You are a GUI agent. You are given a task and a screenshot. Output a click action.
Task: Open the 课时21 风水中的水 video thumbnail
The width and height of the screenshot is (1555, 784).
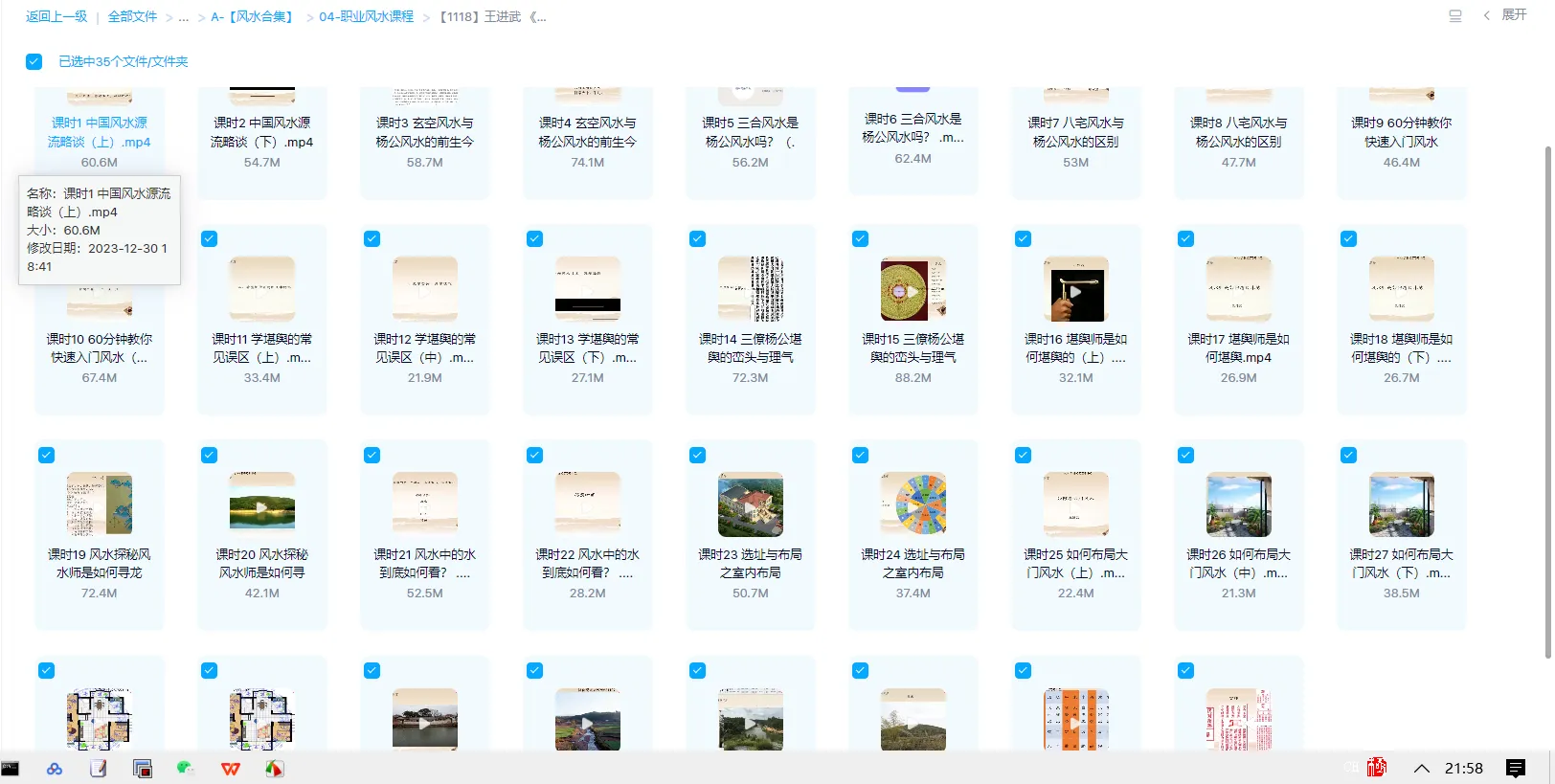coord(425,504)
